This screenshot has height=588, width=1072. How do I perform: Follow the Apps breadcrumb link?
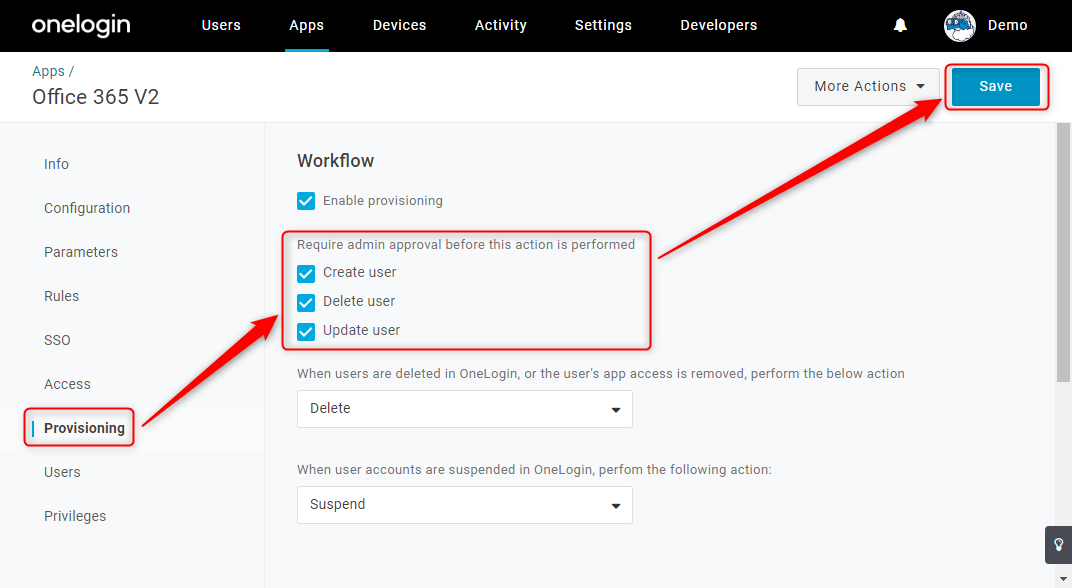[49, 71]
